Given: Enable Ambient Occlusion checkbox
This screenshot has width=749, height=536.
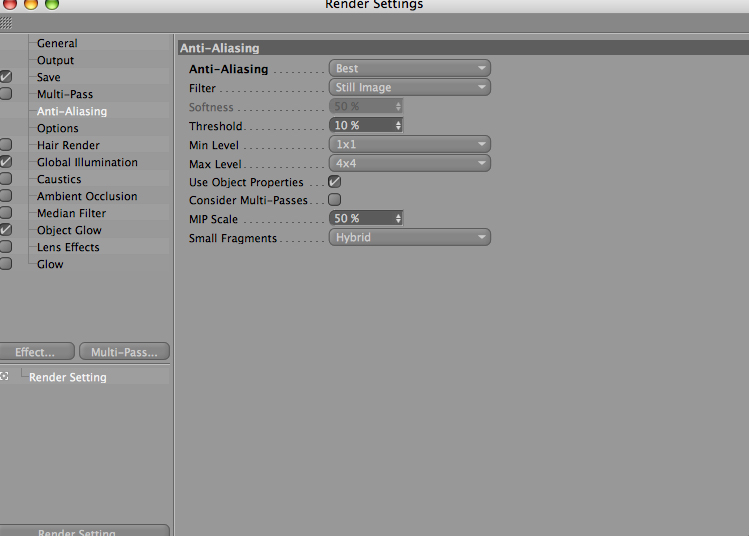Looking at the screenshot, I should coord(6,196).
